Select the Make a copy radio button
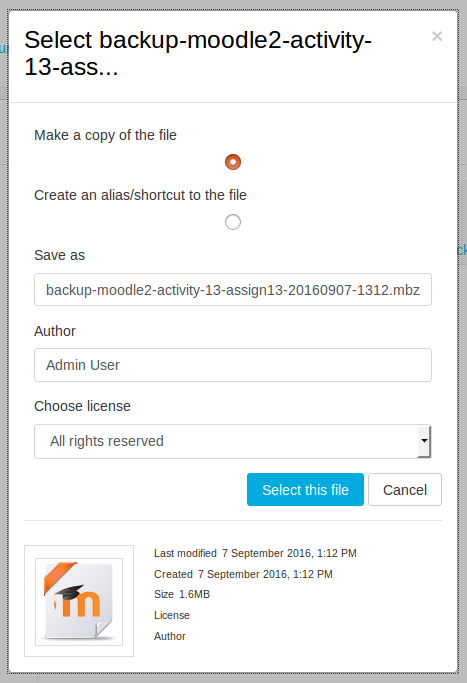This screenshot has height=683, width=467. coord(233,162)
